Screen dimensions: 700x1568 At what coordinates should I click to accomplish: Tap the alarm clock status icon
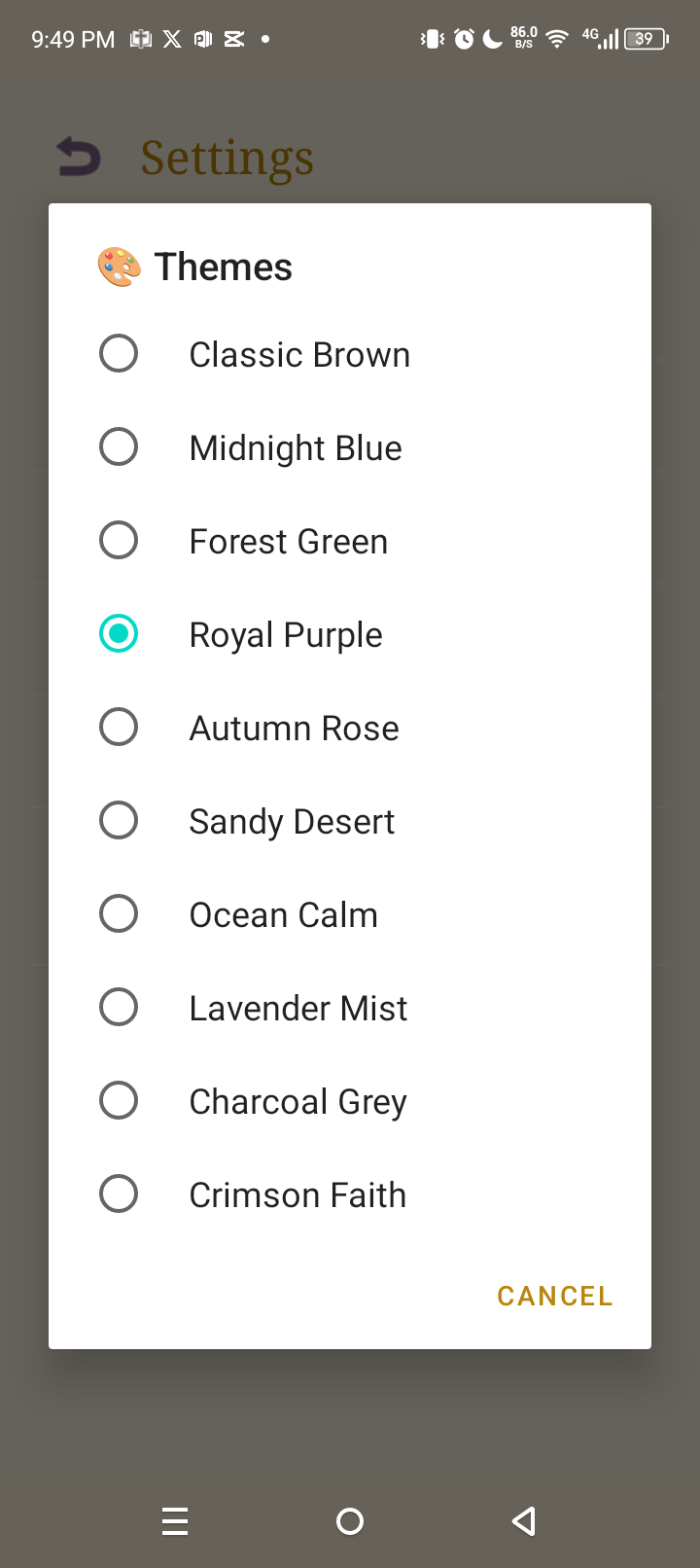click(465, 39)
